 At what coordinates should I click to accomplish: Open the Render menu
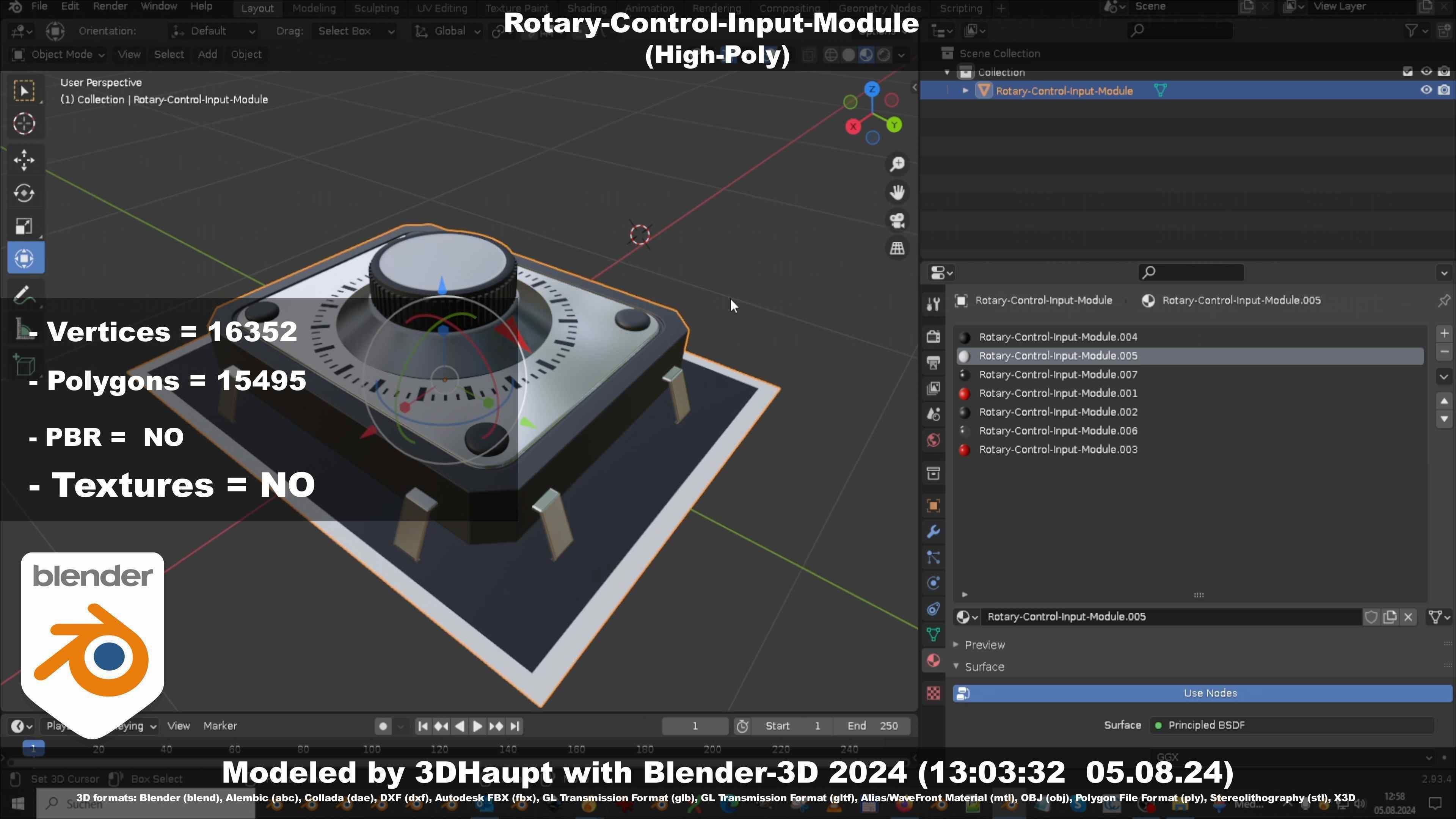(x=110, y=7)
